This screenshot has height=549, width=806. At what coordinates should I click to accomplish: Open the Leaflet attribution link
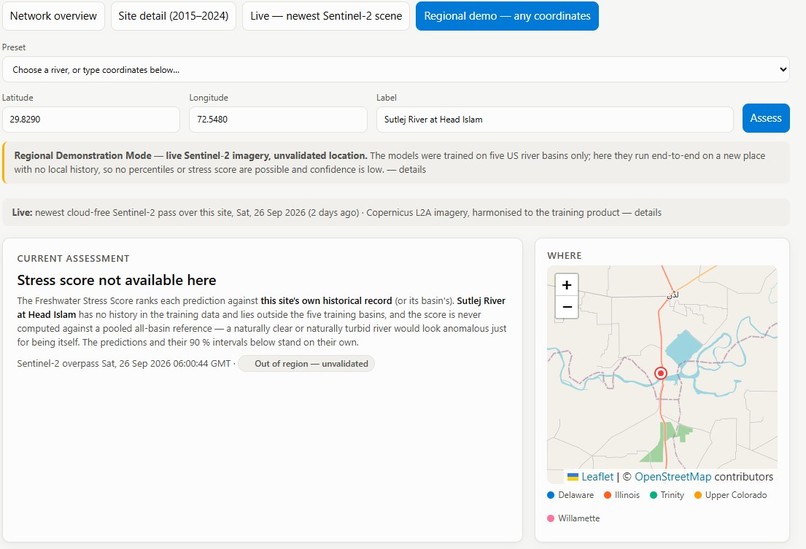click(x=597, y=477)
